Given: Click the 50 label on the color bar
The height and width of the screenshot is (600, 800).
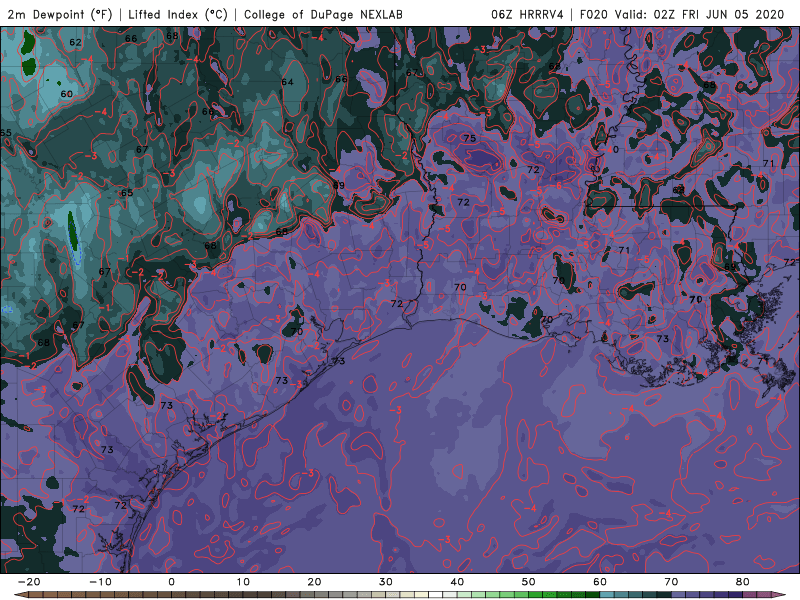Looking at the screenshot, I should click(x=529, y=582).
